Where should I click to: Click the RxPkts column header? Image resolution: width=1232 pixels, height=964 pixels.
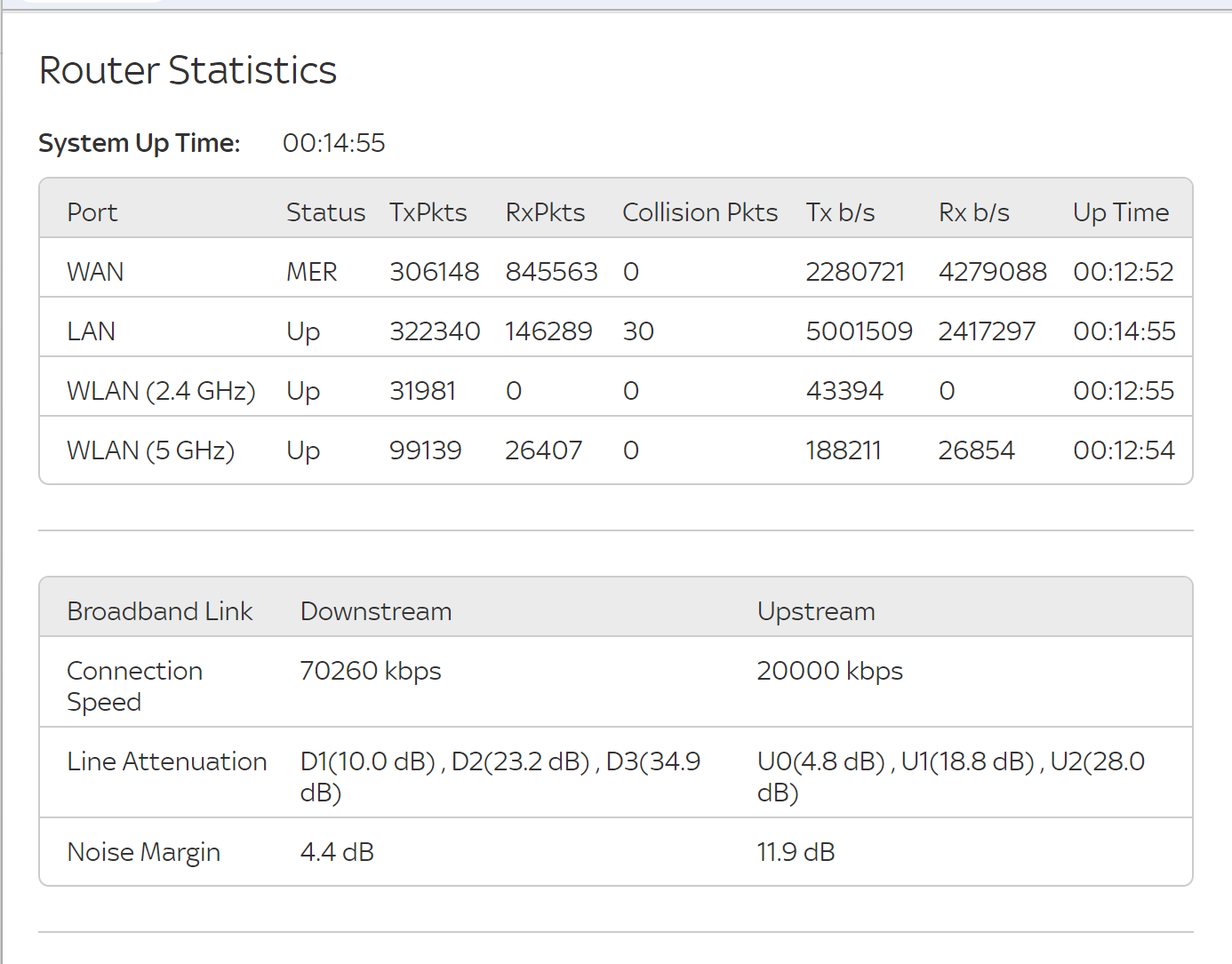pyautogui.click(x=545, y=211)
